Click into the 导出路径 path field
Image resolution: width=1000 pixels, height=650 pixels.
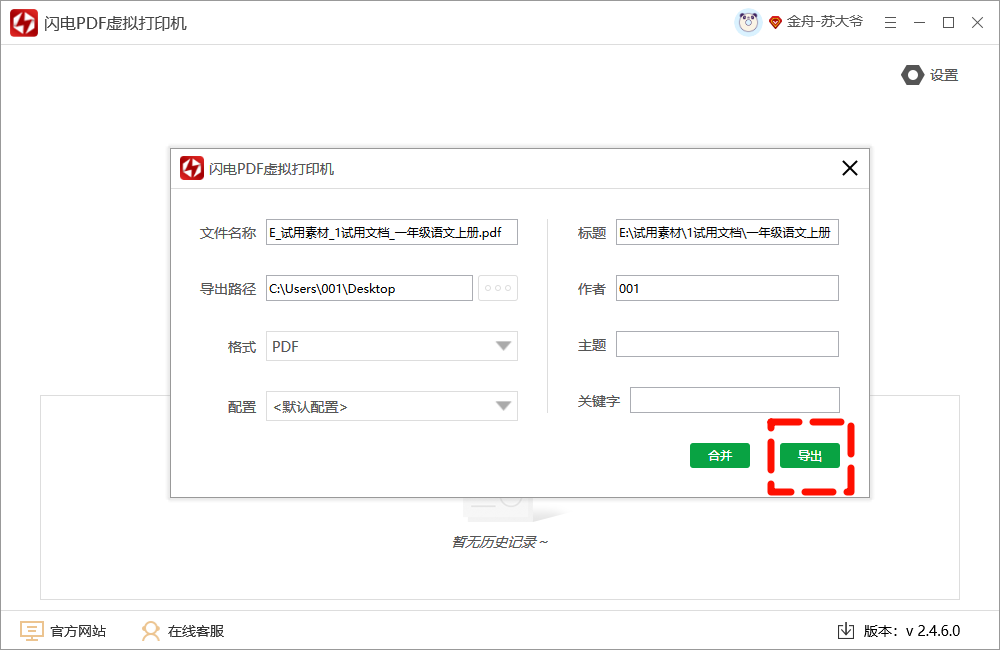(369, 288)
